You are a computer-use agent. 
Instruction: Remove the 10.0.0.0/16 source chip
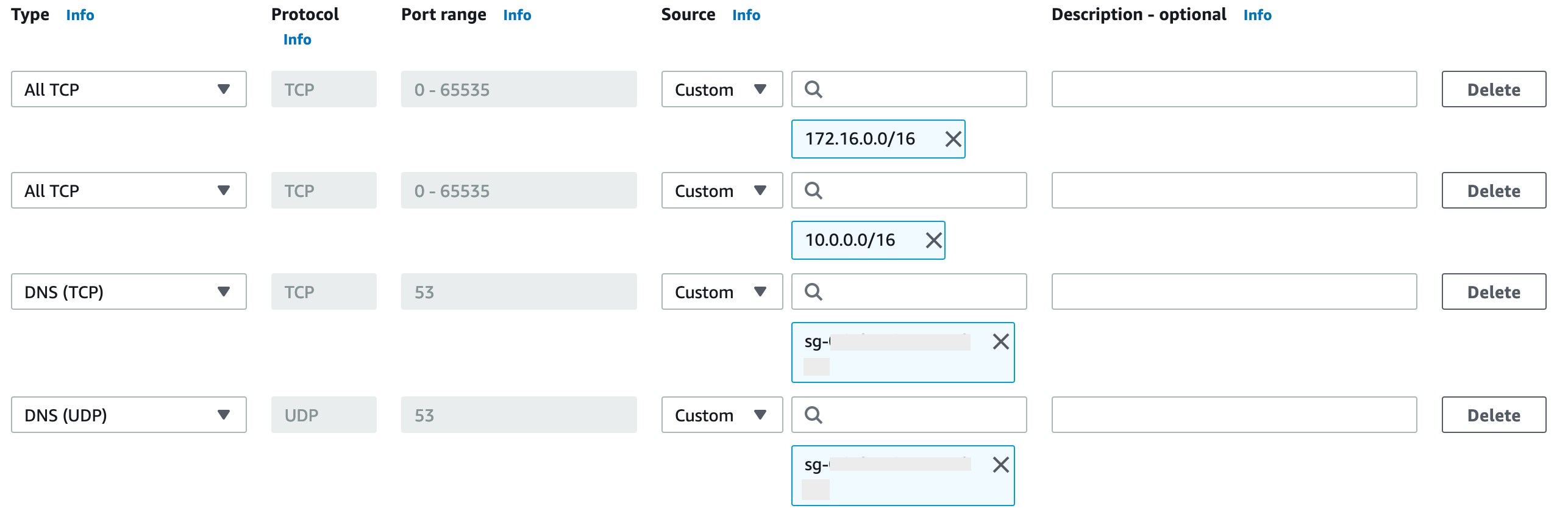933,241
